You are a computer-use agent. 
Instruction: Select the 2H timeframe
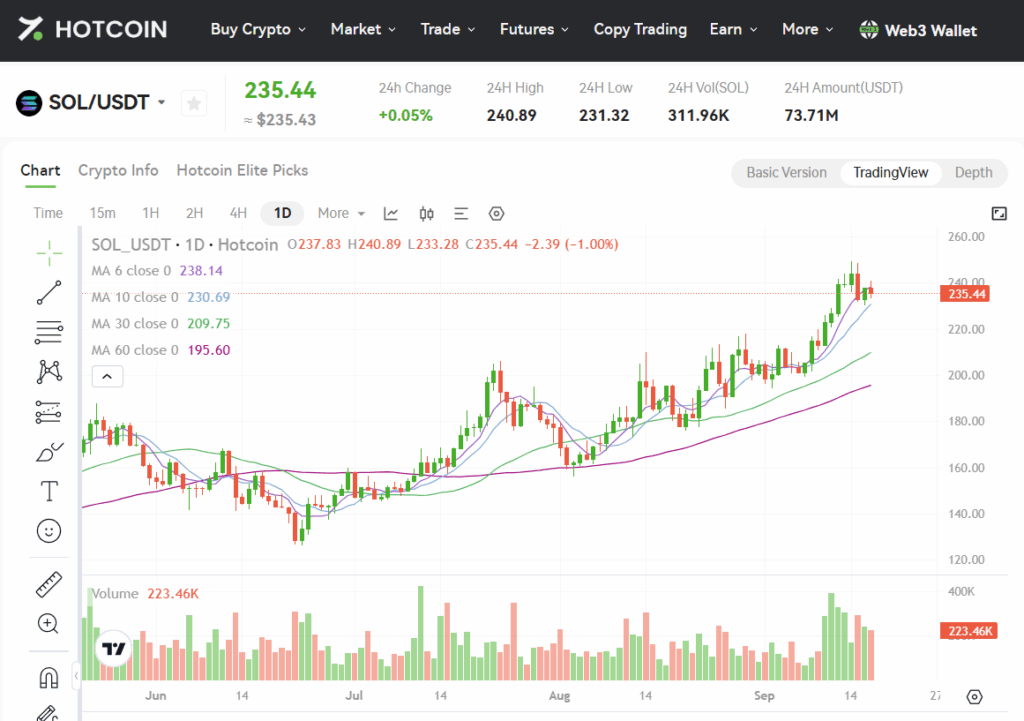pyautogui.click(x=195, y=213)
